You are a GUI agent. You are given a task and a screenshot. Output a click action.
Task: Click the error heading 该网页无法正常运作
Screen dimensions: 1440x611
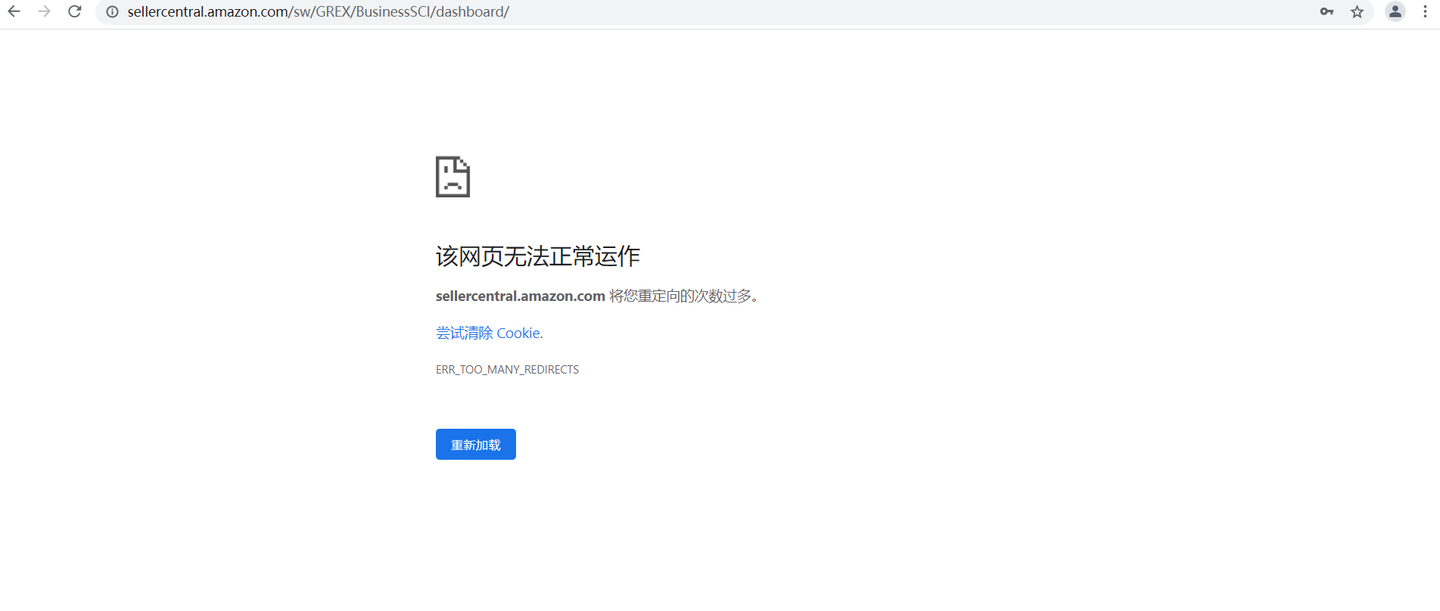point(537,255)
